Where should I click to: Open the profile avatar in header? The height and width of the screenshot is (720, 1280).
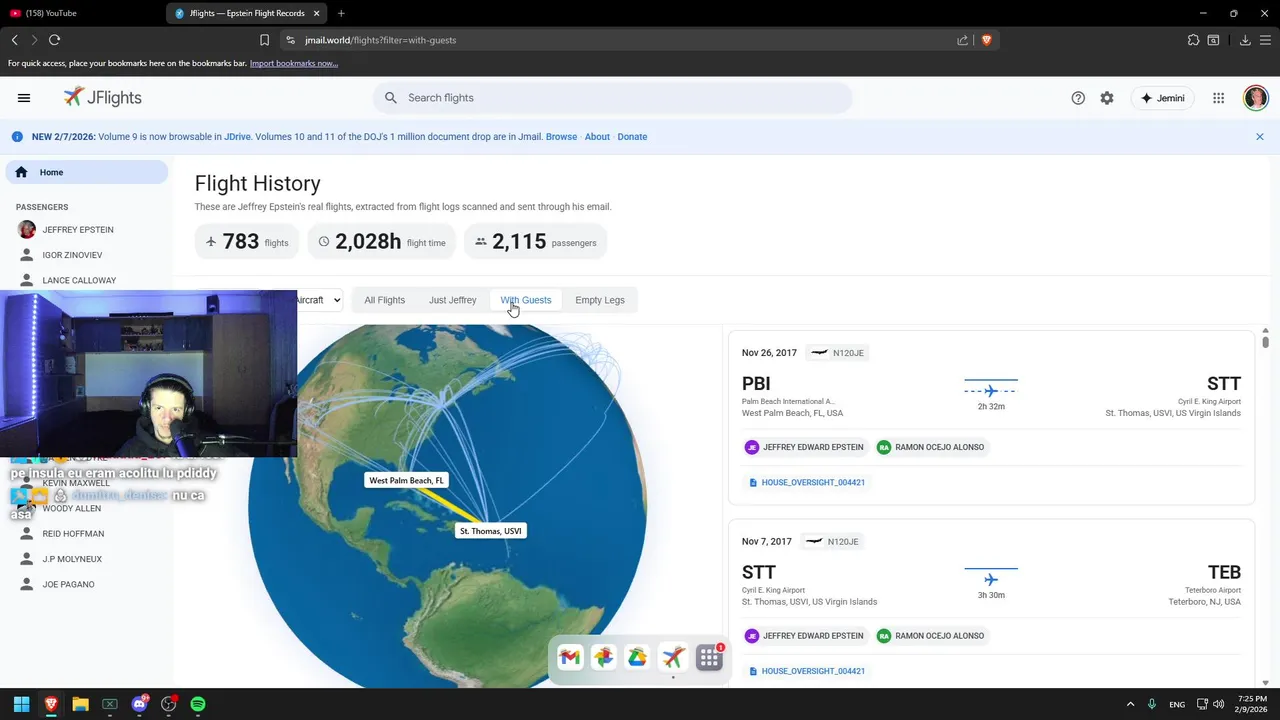point(1256,98)
